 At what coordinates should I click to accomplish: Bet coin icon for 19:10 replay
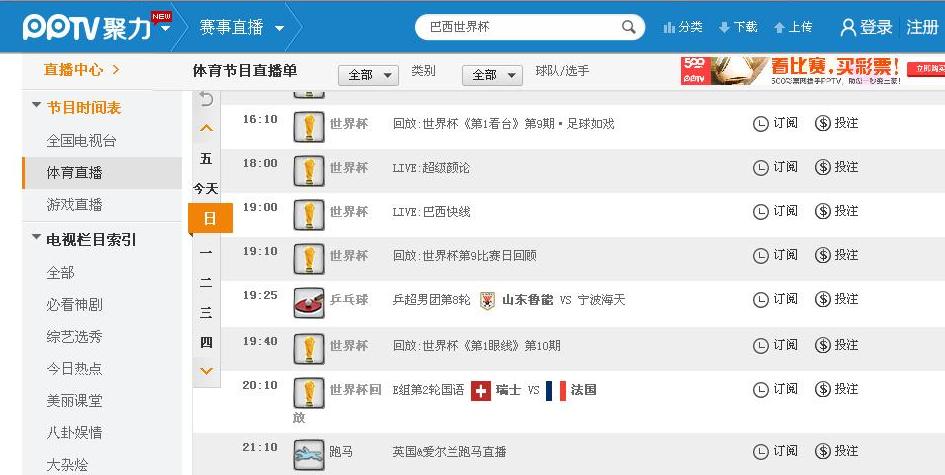823,256
